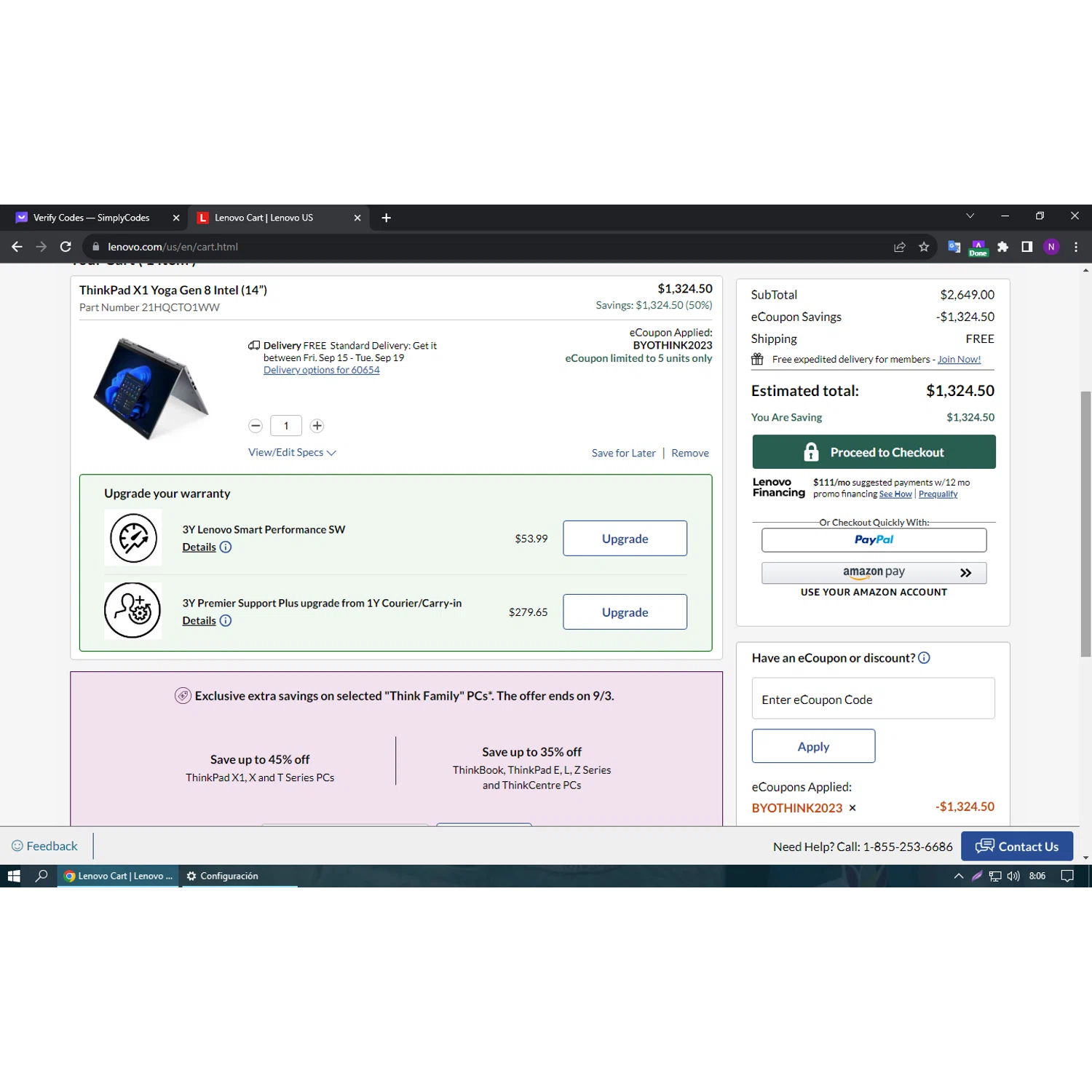
Task: Click the ThinkPad X1 Yoga product image
Action: [x=151, y=388]
